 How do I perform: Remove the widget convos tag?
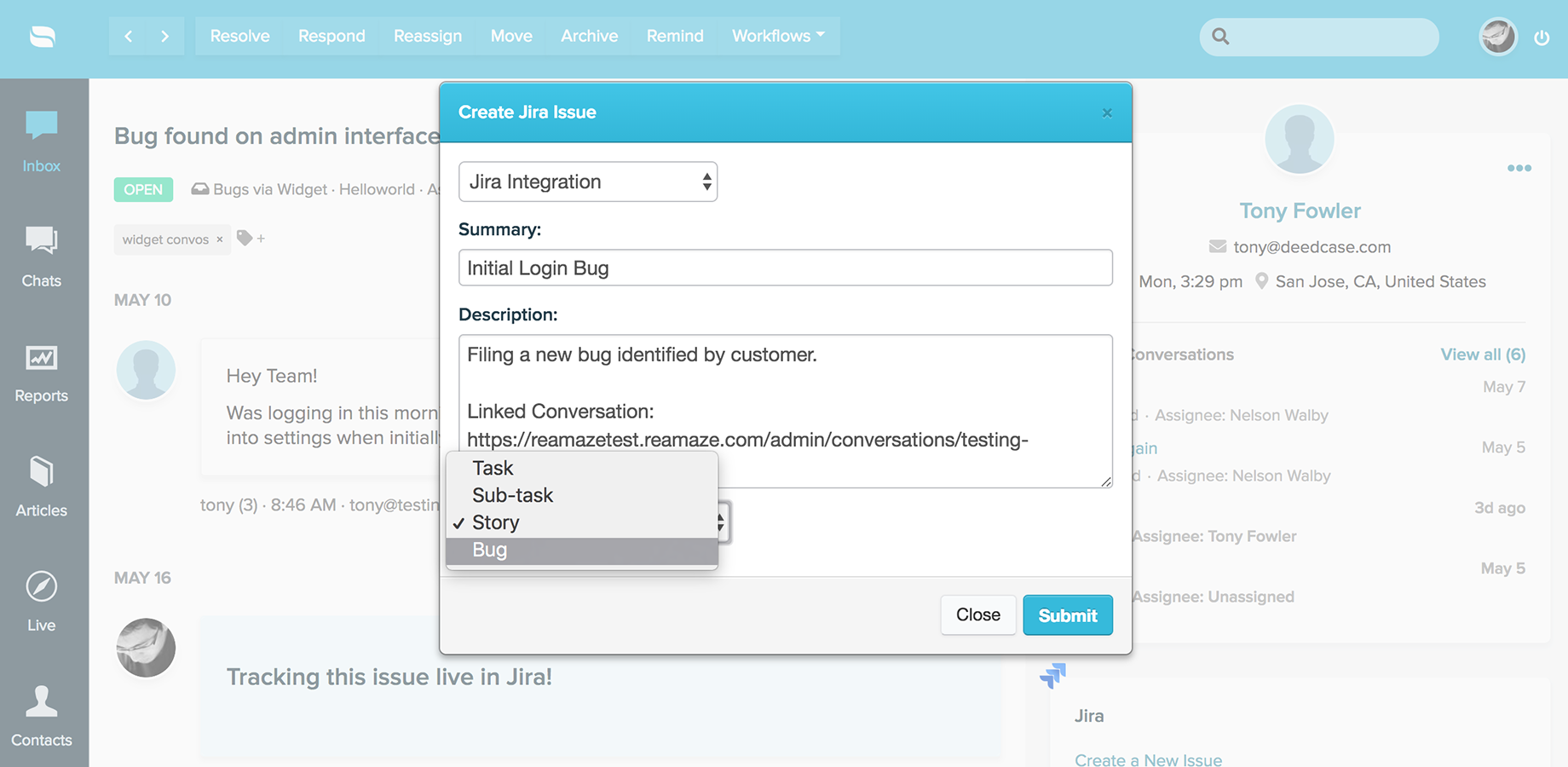tap(220, 239)
